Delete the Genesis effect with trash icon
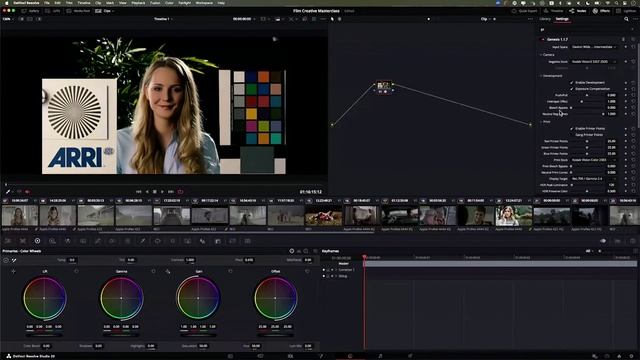This screenshot has width=640, height=360. (623, 40)
